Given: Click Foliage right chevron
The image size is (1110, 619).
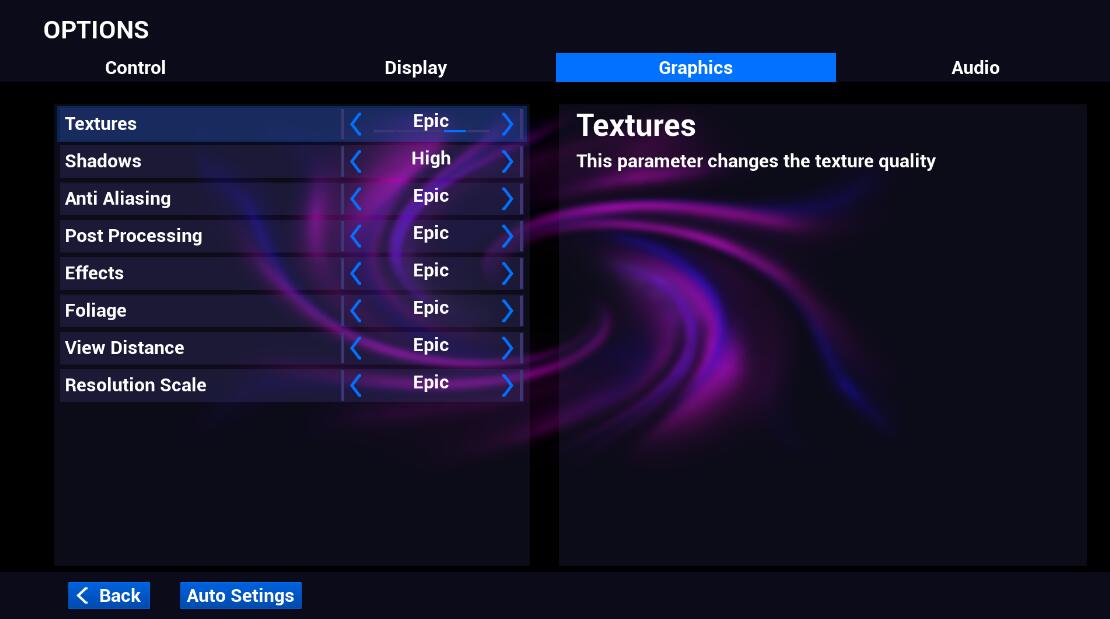Looking at the screenshot, I should click(x=507, y=310).
